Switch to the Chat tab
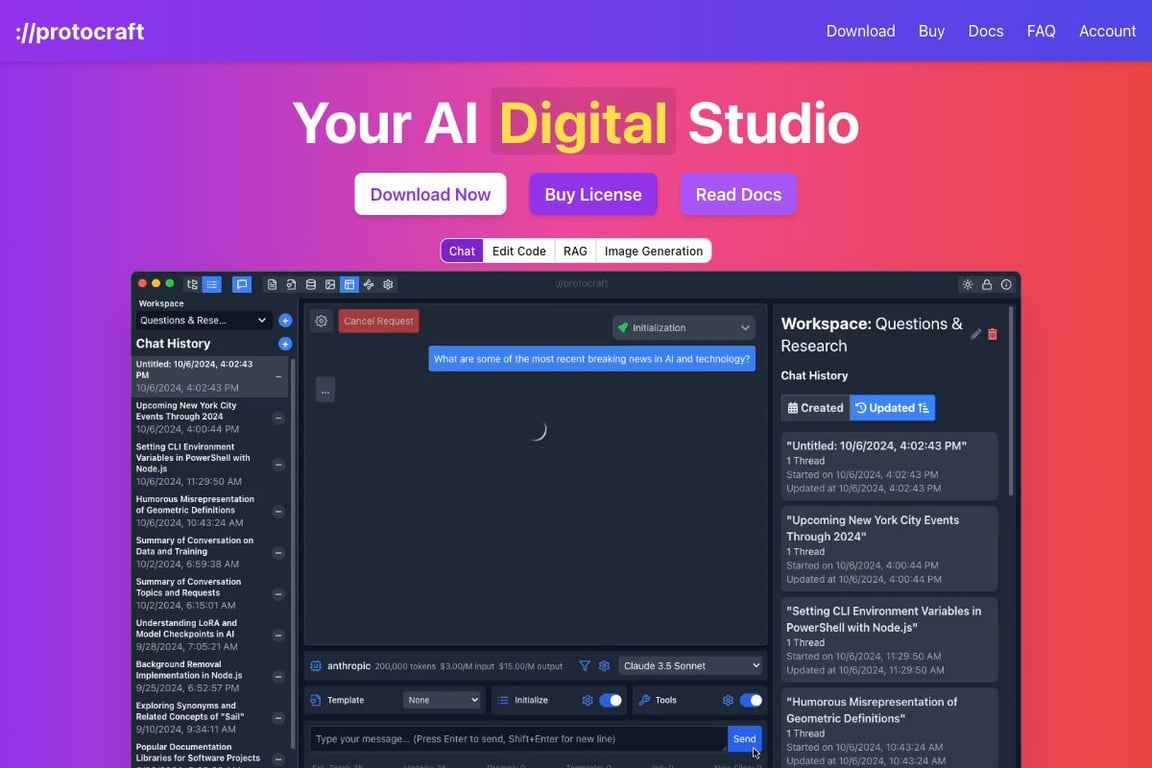Screen dimensions: 1152x768 point(462,251)
